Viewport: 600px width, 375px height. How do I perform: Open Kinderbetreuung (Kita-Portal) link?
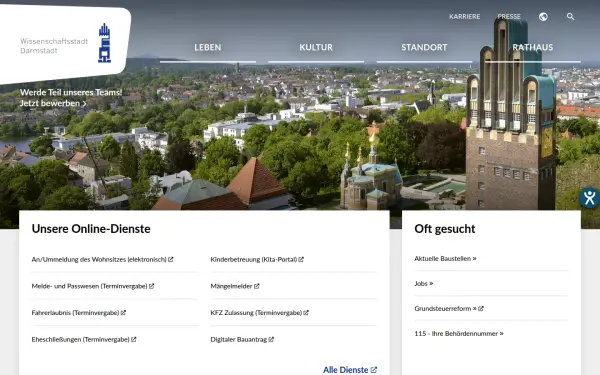coord(257,259)
